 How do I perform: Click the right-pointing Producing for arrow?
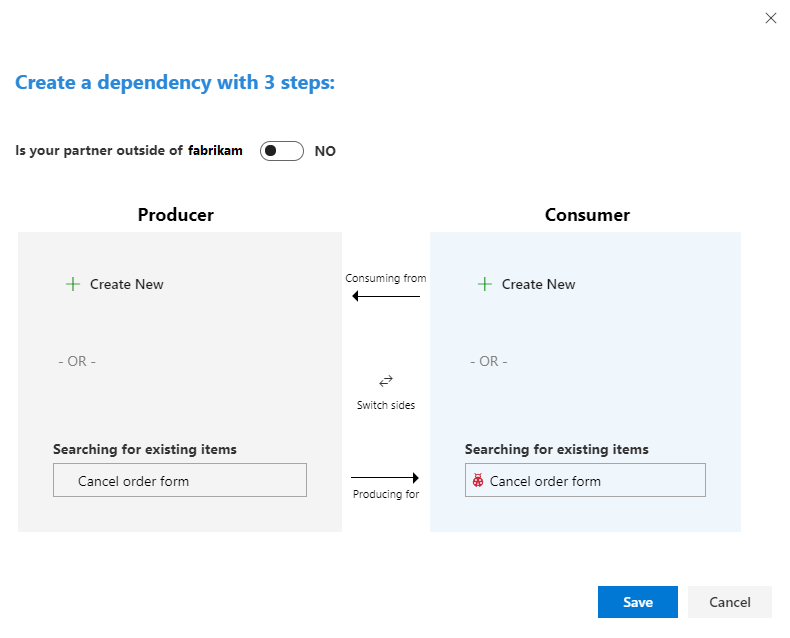coord(385,478)
